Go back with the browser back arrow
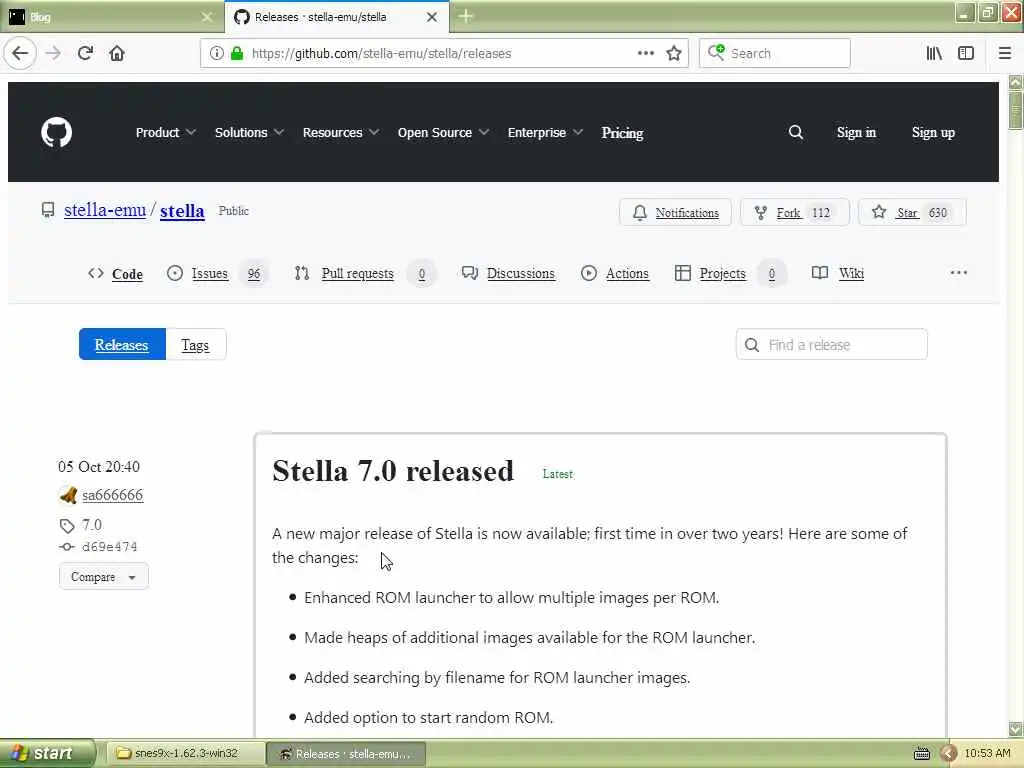The height and width of the screenshot is (768, 1024). pyautogui.click(x=20, y=53)
